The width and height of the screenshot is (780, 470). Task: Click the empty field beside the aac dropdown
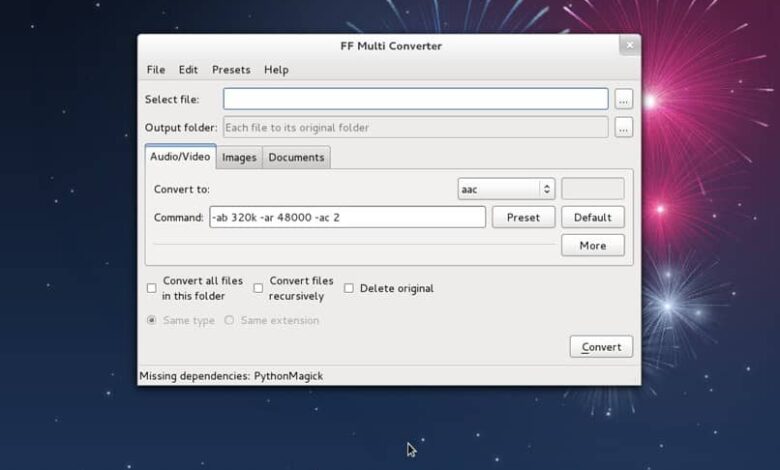(x=592, y=189)
